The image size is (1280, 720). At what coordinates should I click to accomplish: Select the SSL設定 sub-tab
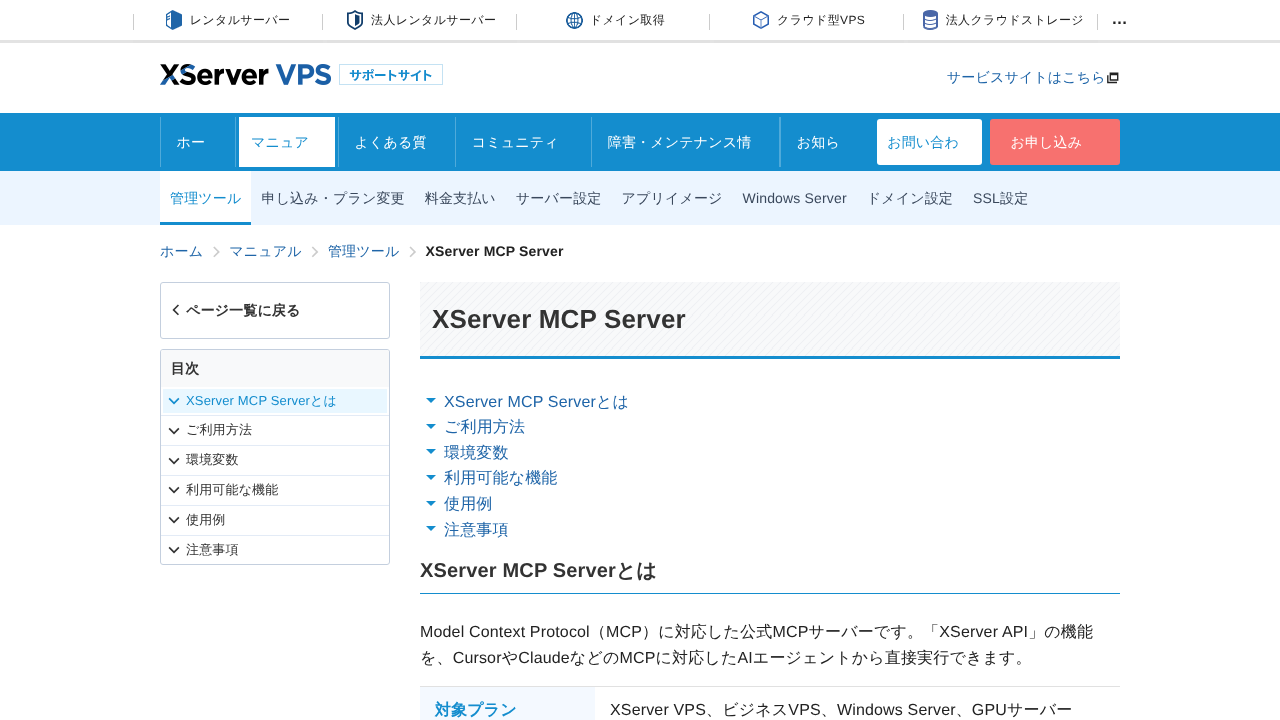click(x=1000, y=198)
